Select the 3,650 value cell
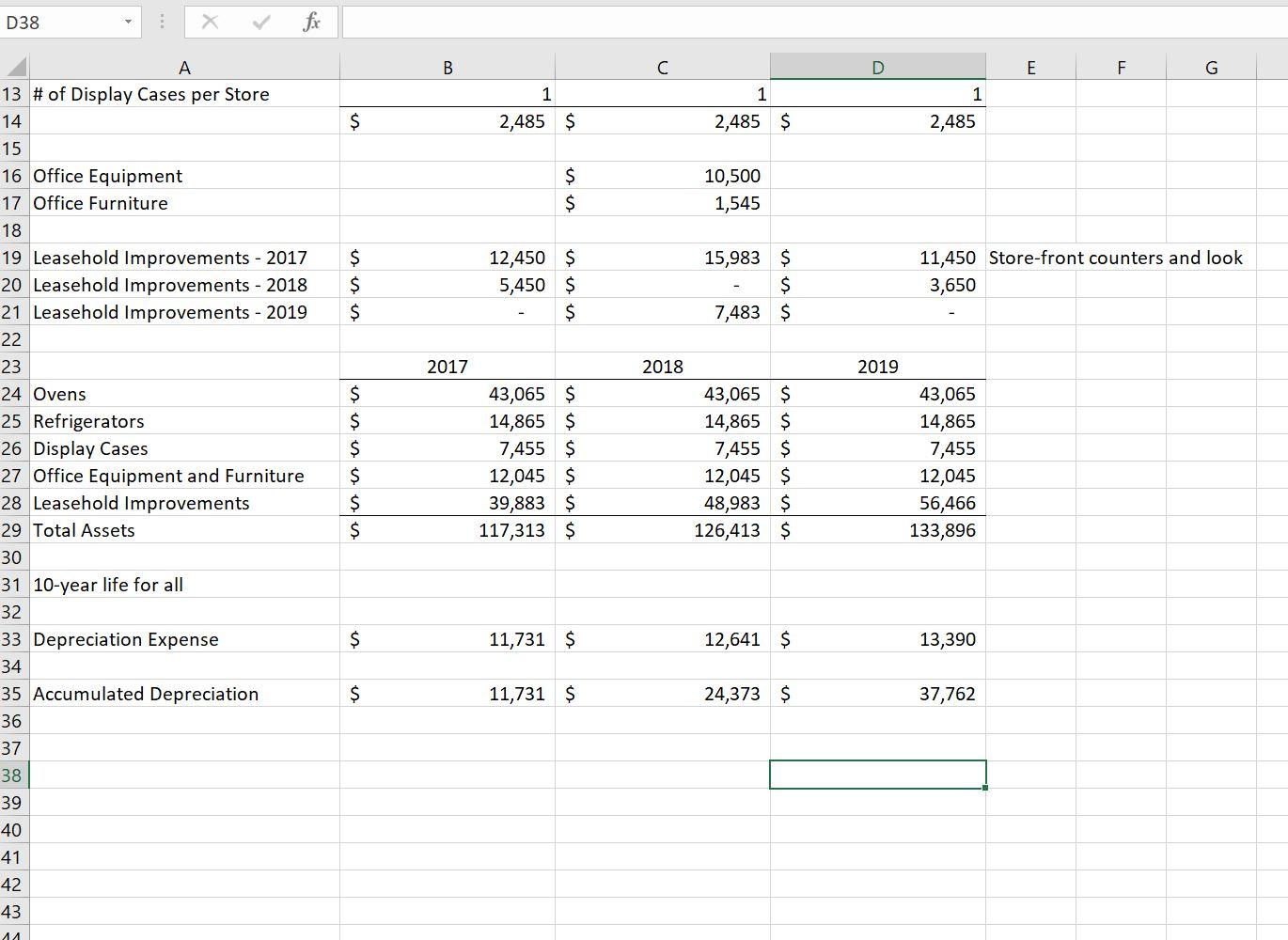 878,285
